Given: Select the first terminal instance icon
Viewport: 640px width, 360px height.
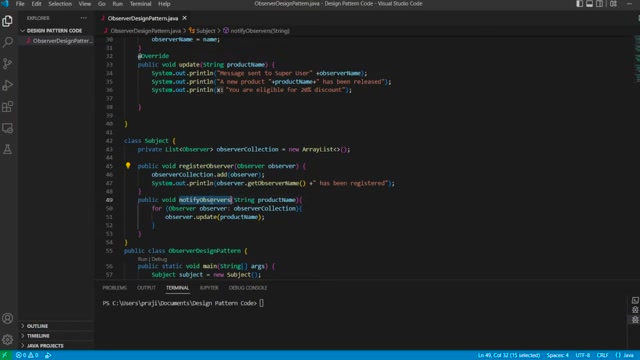Looking at the screenshot, I should [635, 300].
